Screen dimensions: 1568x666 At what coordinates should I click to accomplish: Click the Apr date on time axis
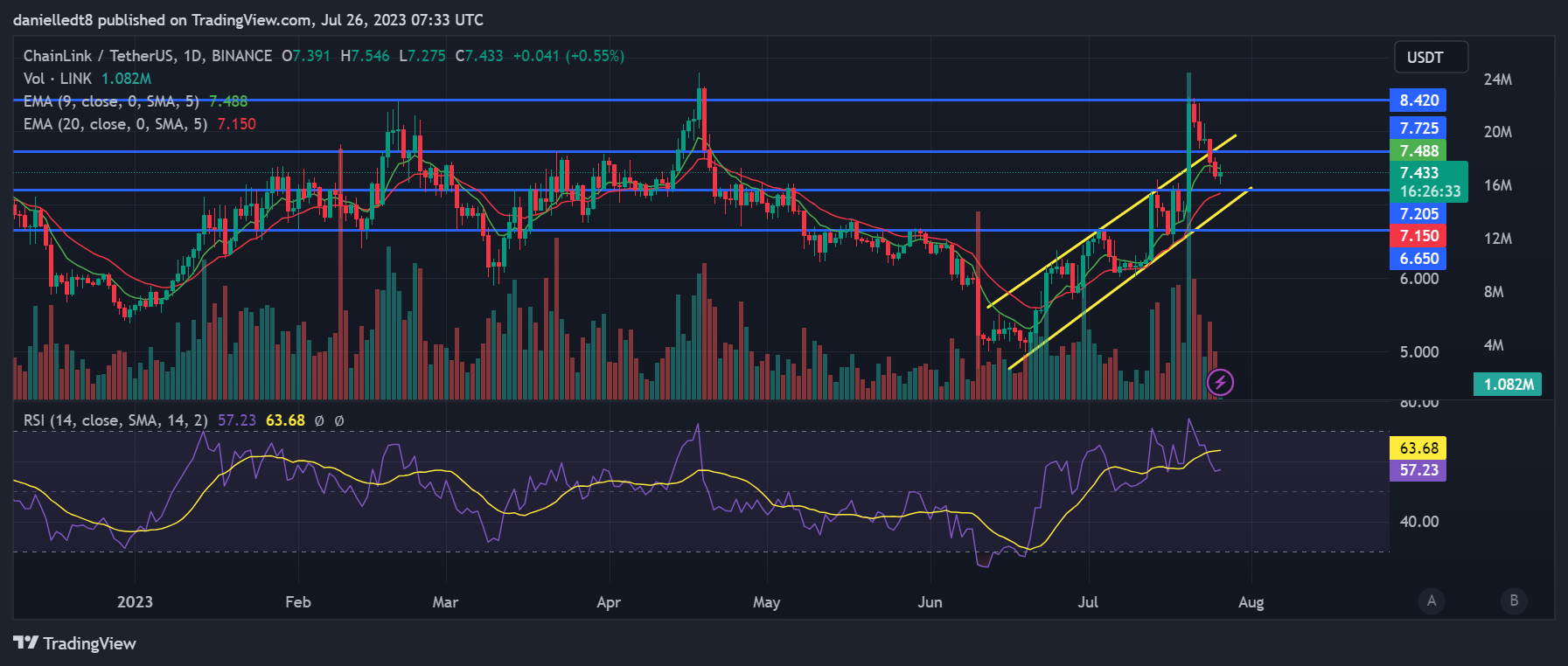tap(609, 602)
